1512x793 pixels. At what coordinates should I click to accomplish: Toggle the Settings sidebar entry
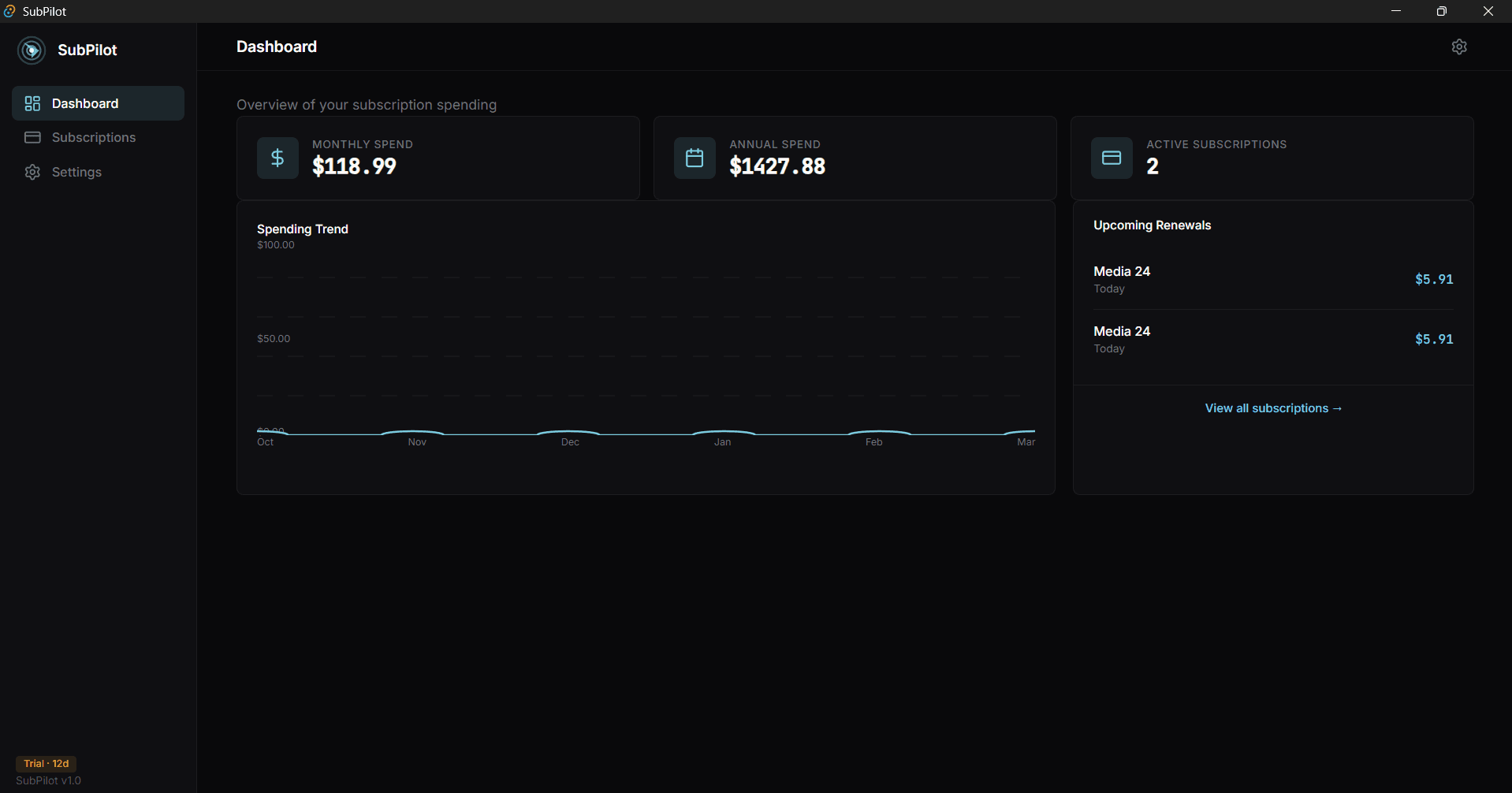point(76,172)
